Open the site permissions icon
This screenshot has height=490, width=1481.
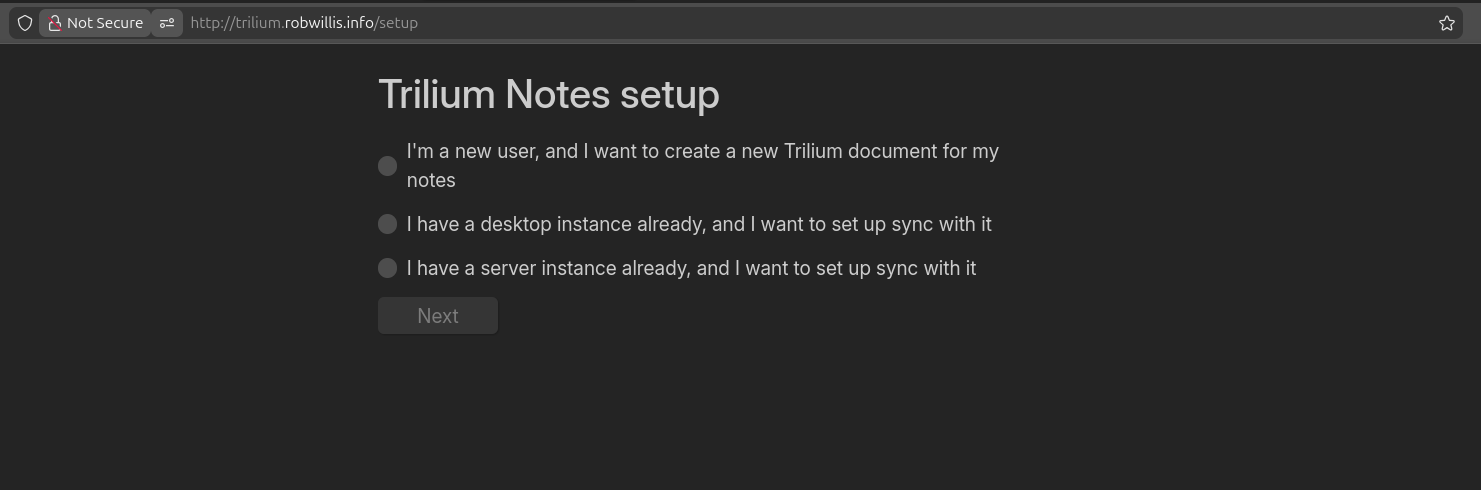coord(167,23)
